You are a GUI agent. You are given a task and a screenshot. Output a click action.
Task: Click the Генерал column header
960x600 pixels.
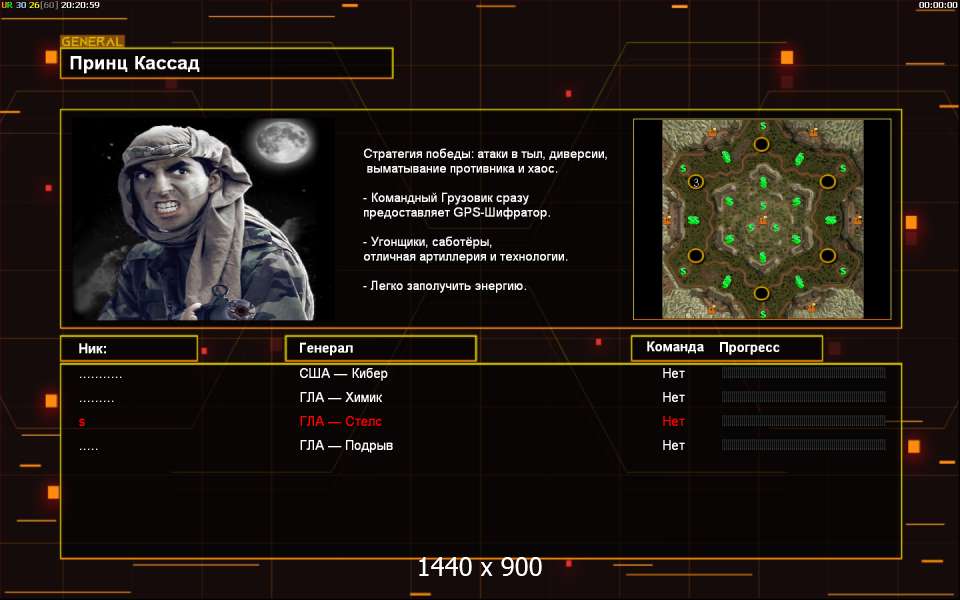(380, 348)
